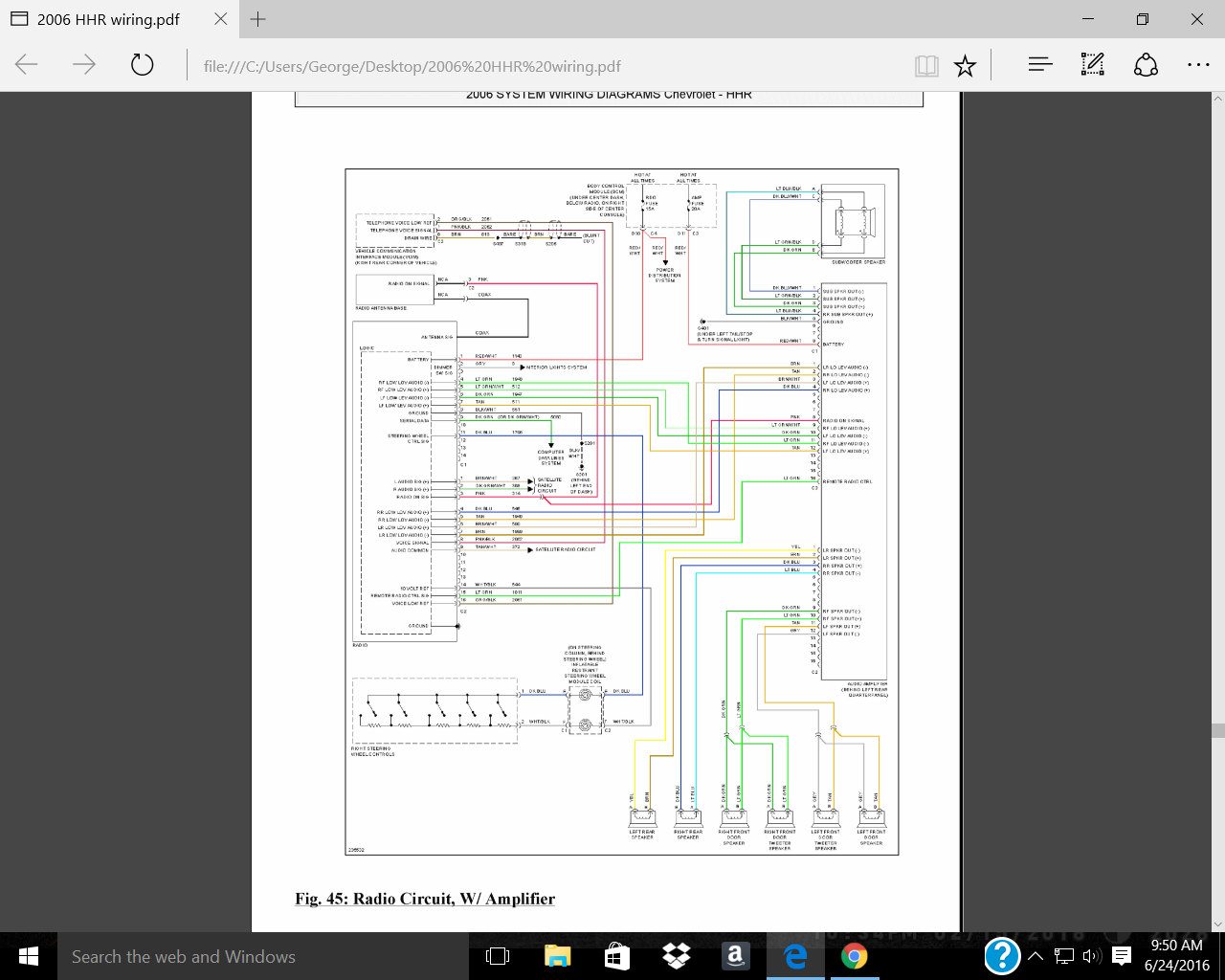Viewport: 1225px width, 980px height.
Task: Go forward with the arrow button
Action: pos(84,65)
